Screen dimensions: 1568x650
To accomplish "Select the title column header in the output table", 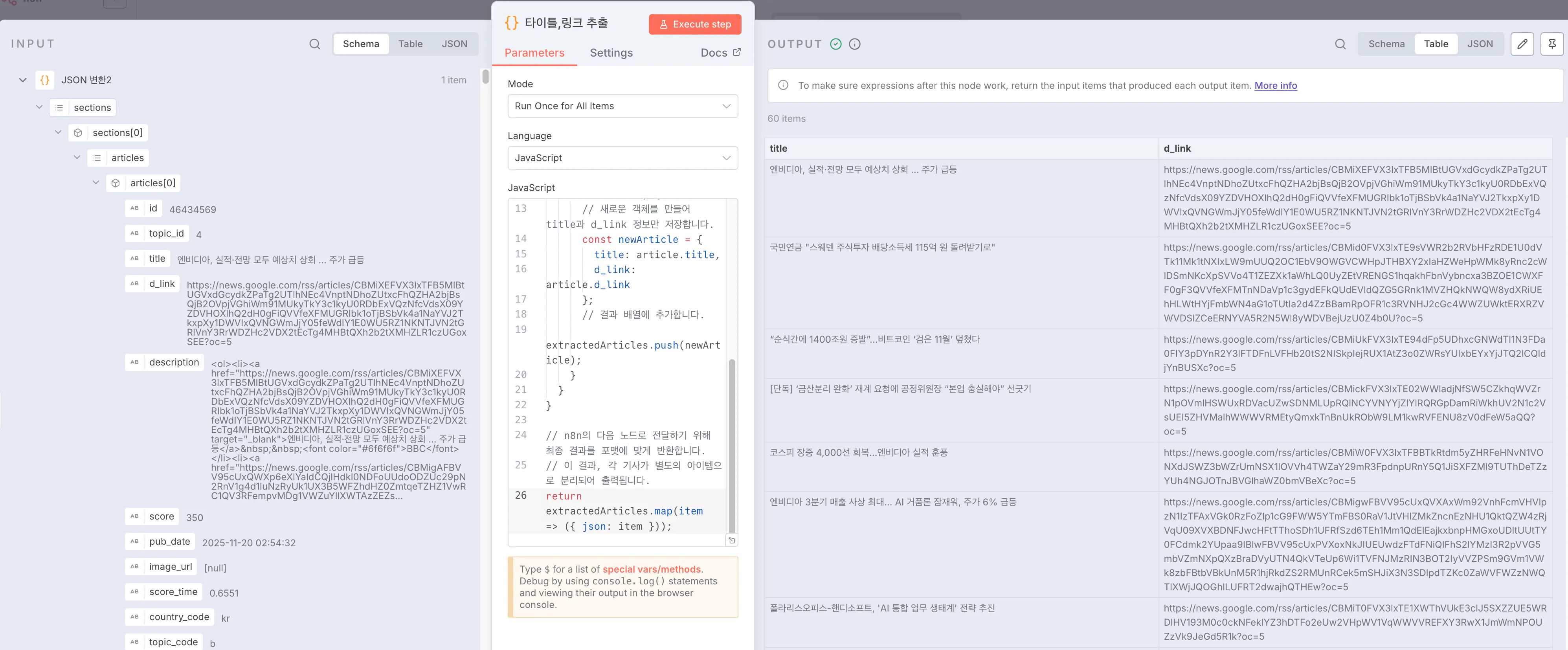I will pyautogui.click(x=778, y=148).
